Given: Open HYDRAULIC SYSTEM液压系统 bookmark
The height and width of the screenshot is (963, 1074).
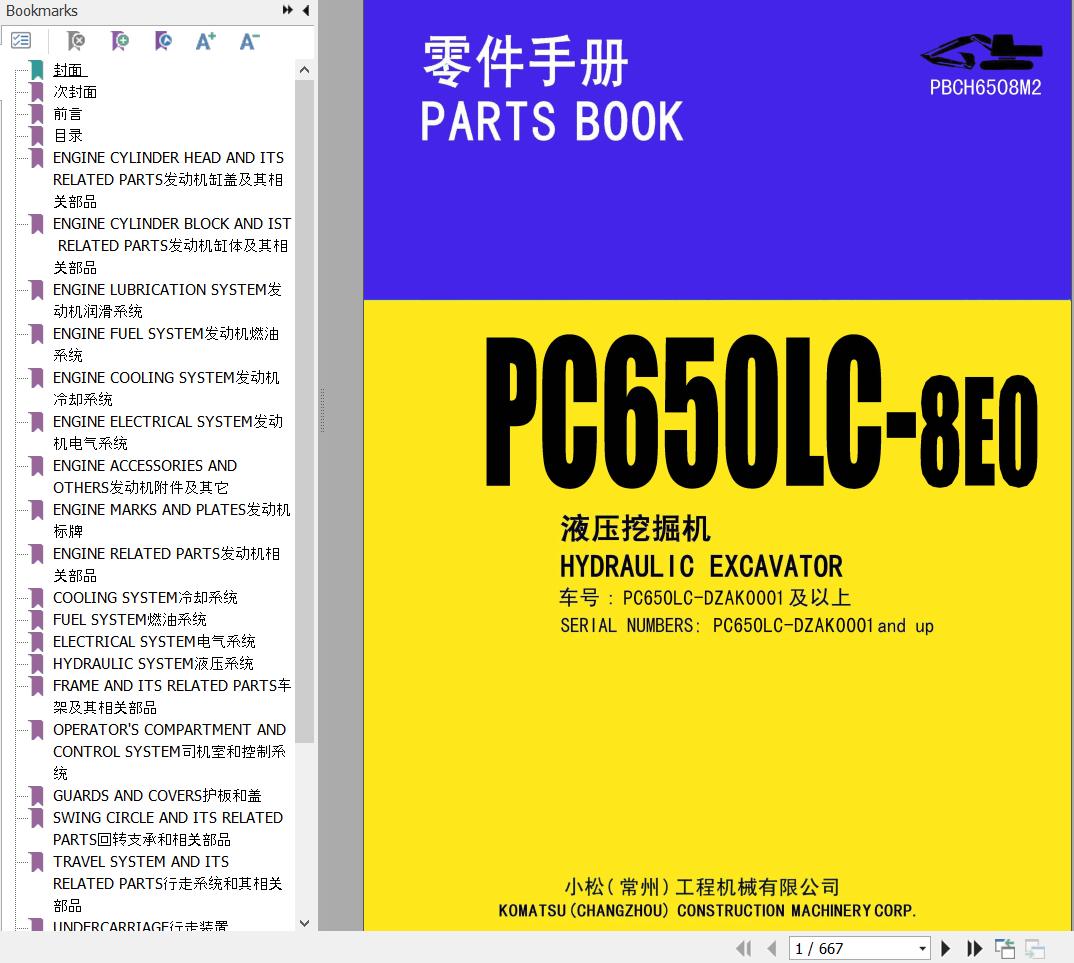Looking at the screenshot, I should coord(153,663).
